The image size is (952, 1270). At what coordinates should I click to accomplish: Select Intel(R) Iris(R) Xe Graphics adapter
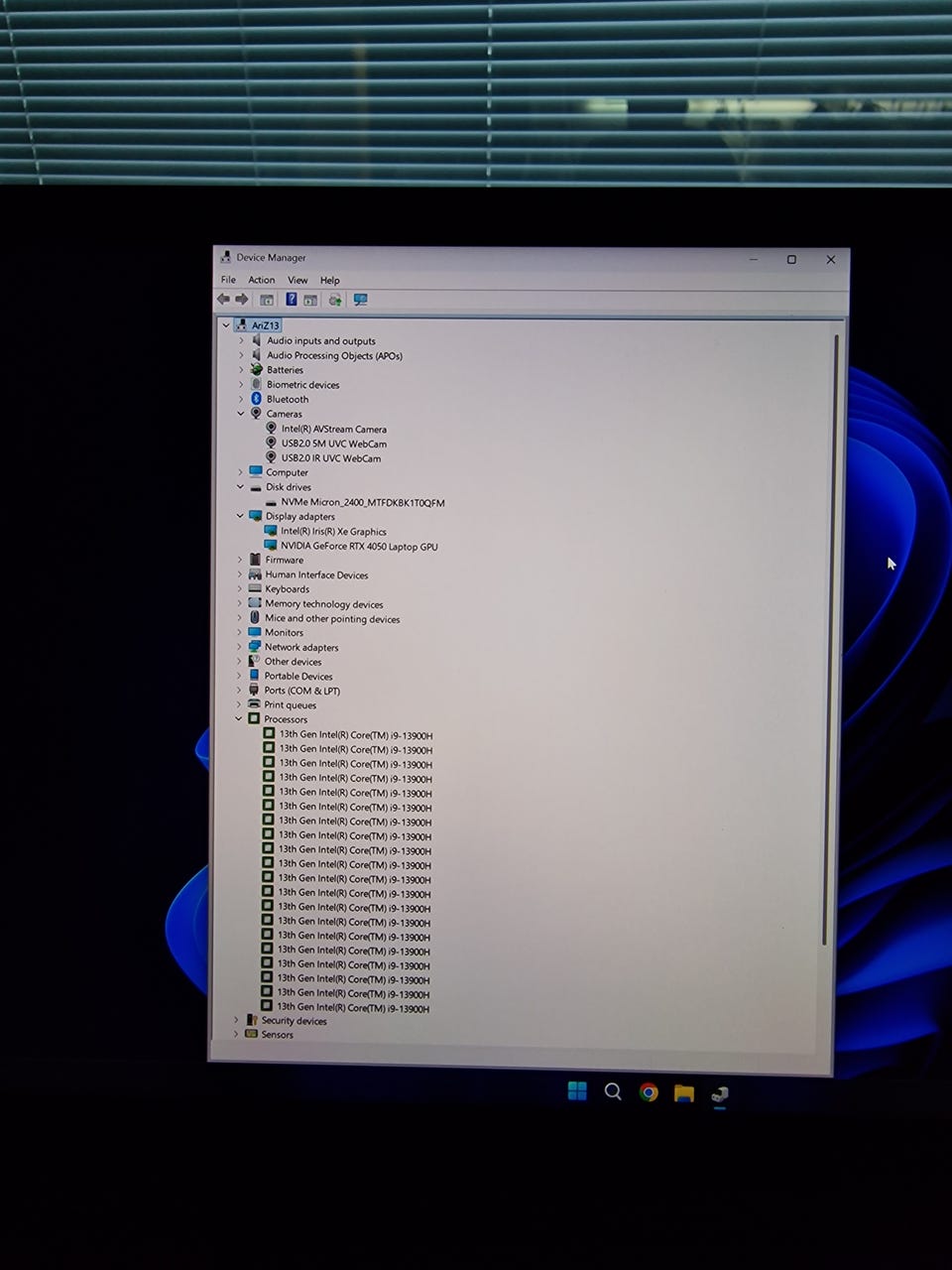[325, 531]
